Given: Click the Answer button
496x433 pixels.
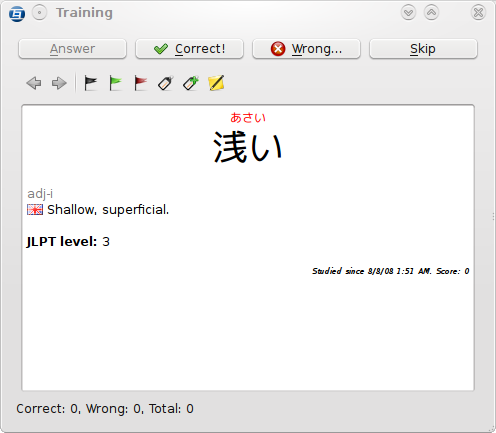Looking at the screenshot, I should 72,49.
